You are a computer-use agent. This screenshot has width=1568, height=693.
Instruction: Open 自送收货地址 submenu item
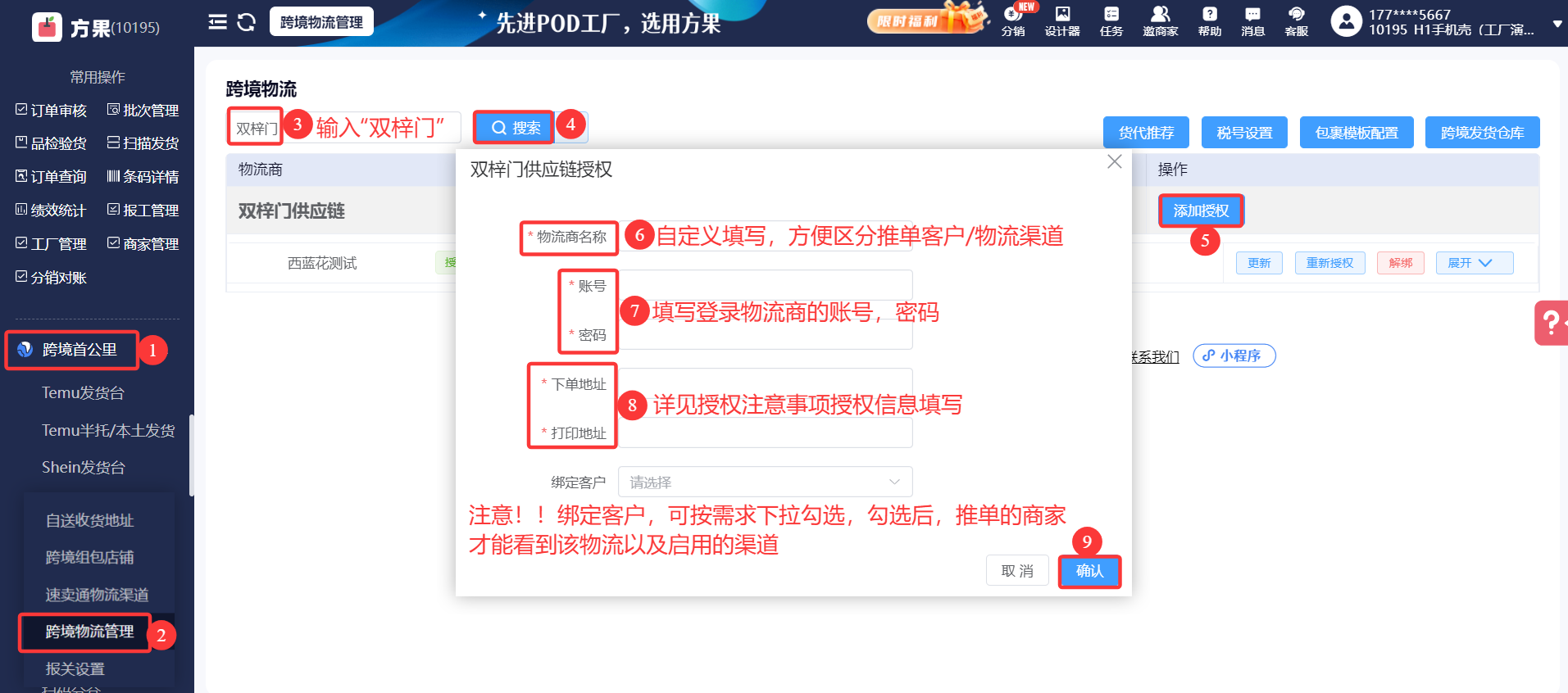pyautogui.click(x=89, y=521)
